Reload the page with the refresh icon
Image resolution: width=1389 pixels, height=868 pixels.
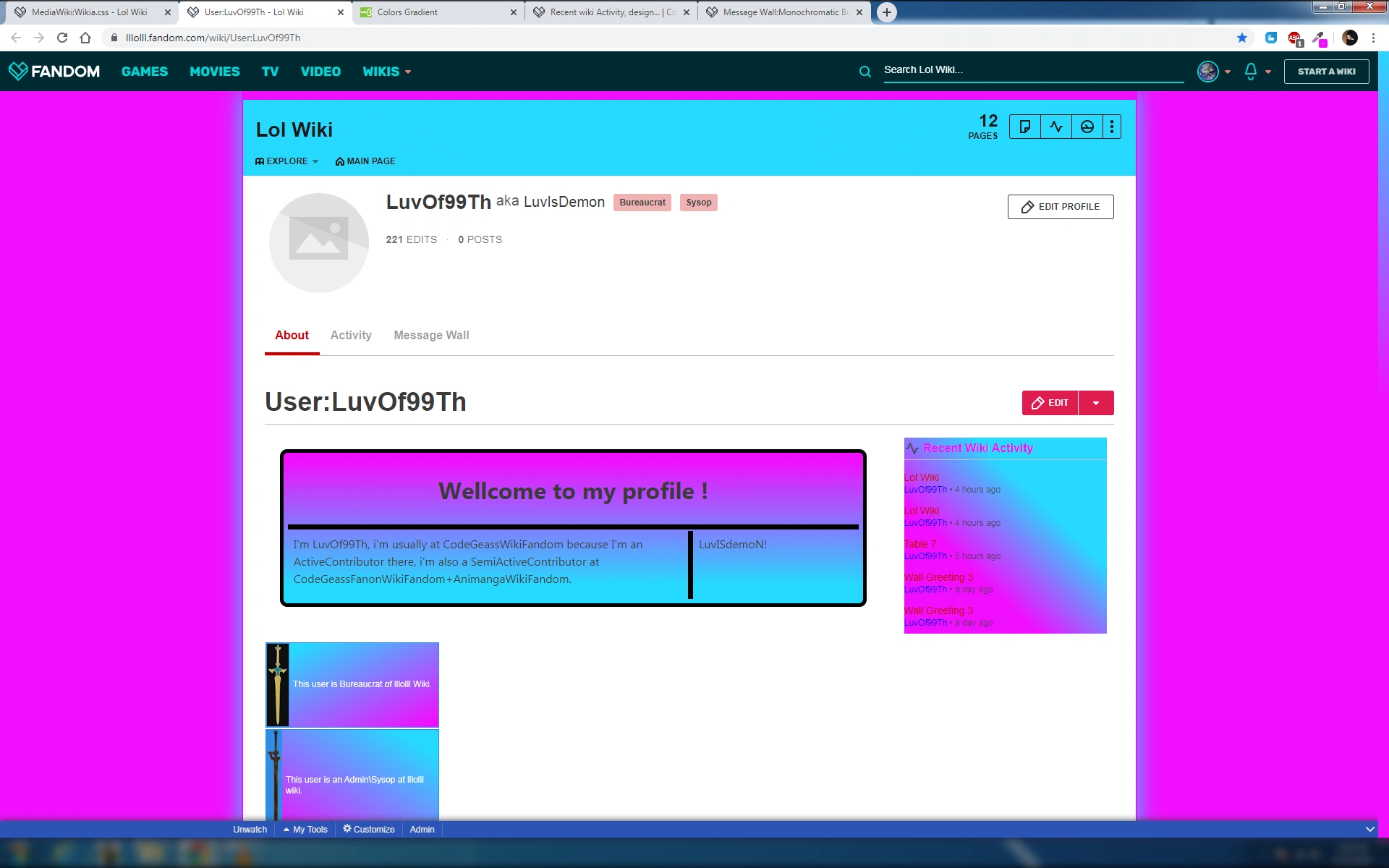pos(62,38)
